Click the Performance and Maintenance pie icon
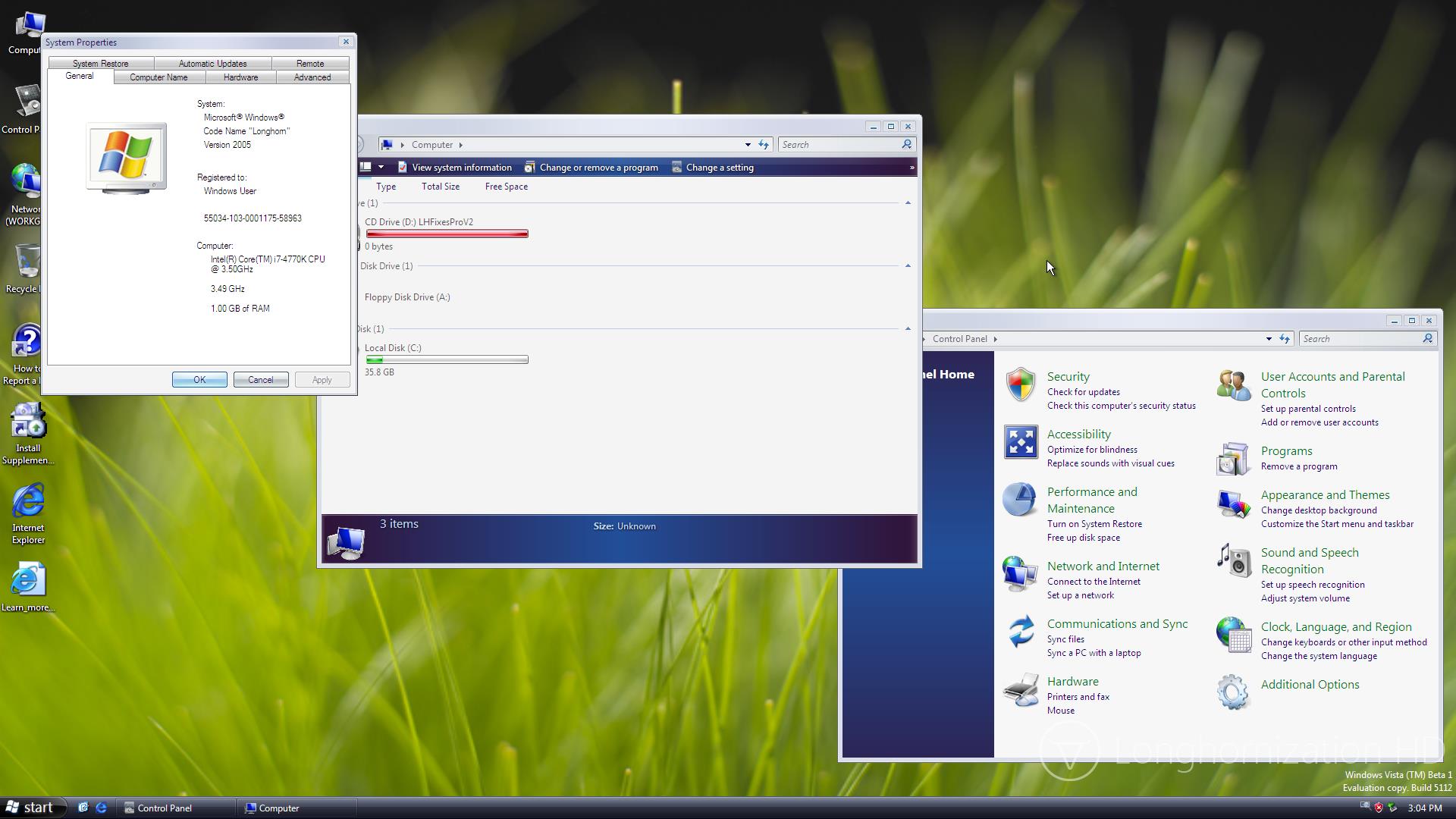Viewport: 1456px width, 819px height. [x=1019, y=500]
